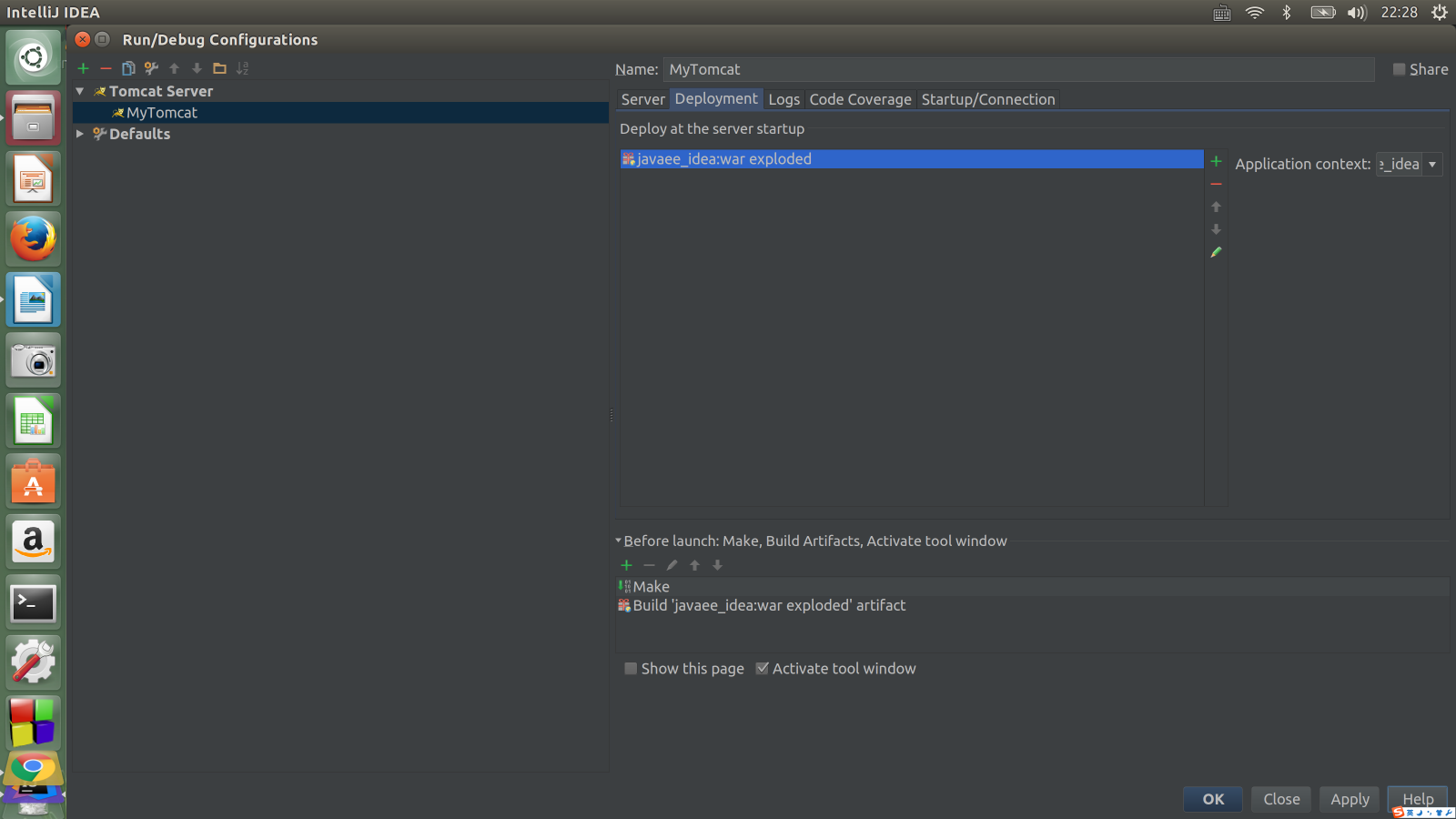Open Amazon launcher in the dock
This screenshot has height=819, width=1456.
coord(34,541)
